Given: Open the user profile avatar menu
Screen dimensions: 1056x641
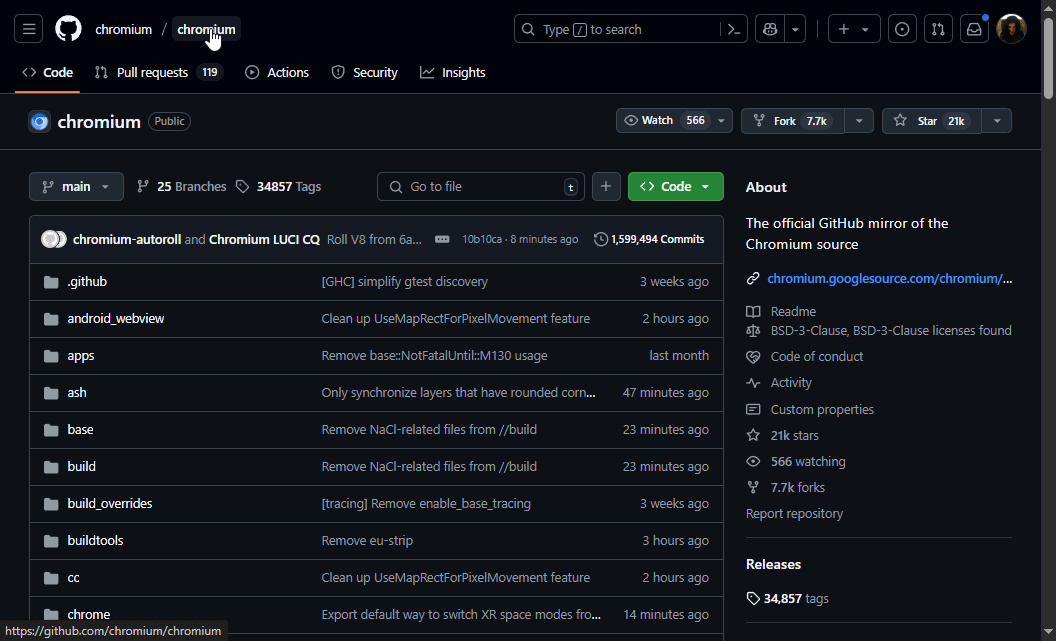Looking at the screenshot, I should click(1011, 29).
